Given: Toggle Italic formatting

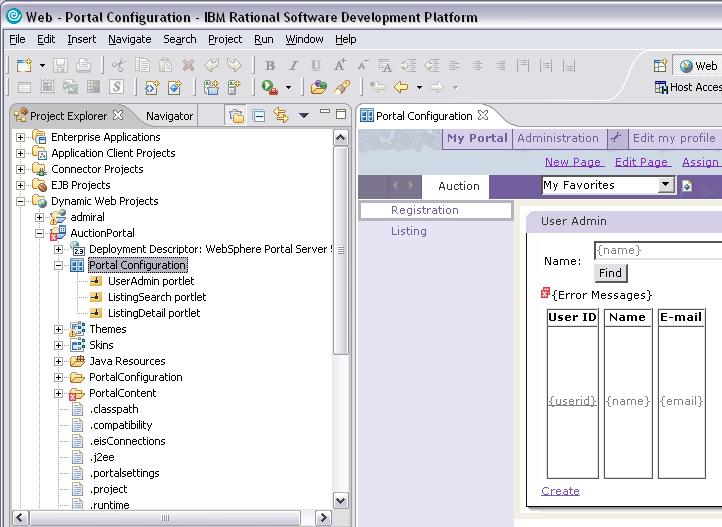Looking at the screenshot, I should 293,66.
